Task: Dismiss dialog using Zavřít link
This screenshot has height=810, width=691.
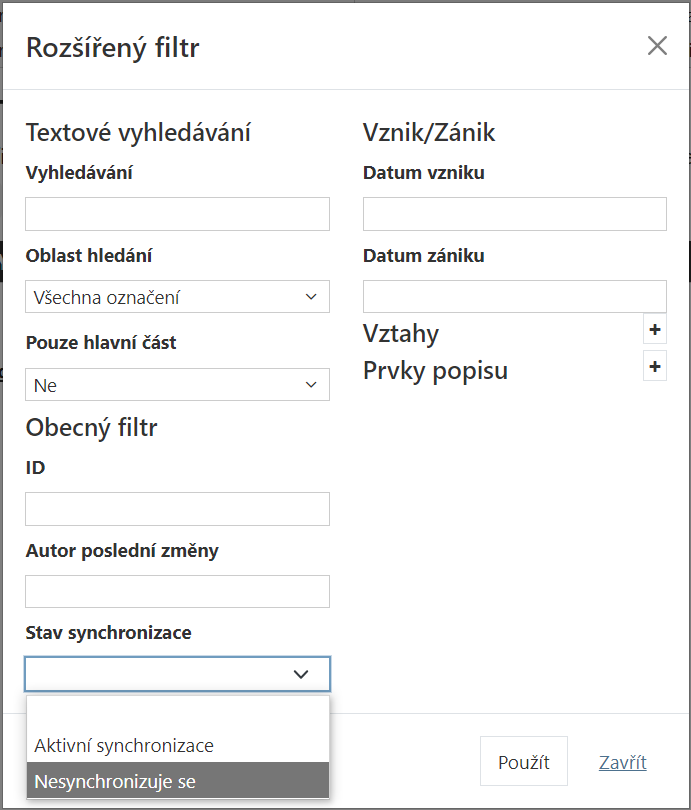Action: pyautogui.click(x=622, y=762)
